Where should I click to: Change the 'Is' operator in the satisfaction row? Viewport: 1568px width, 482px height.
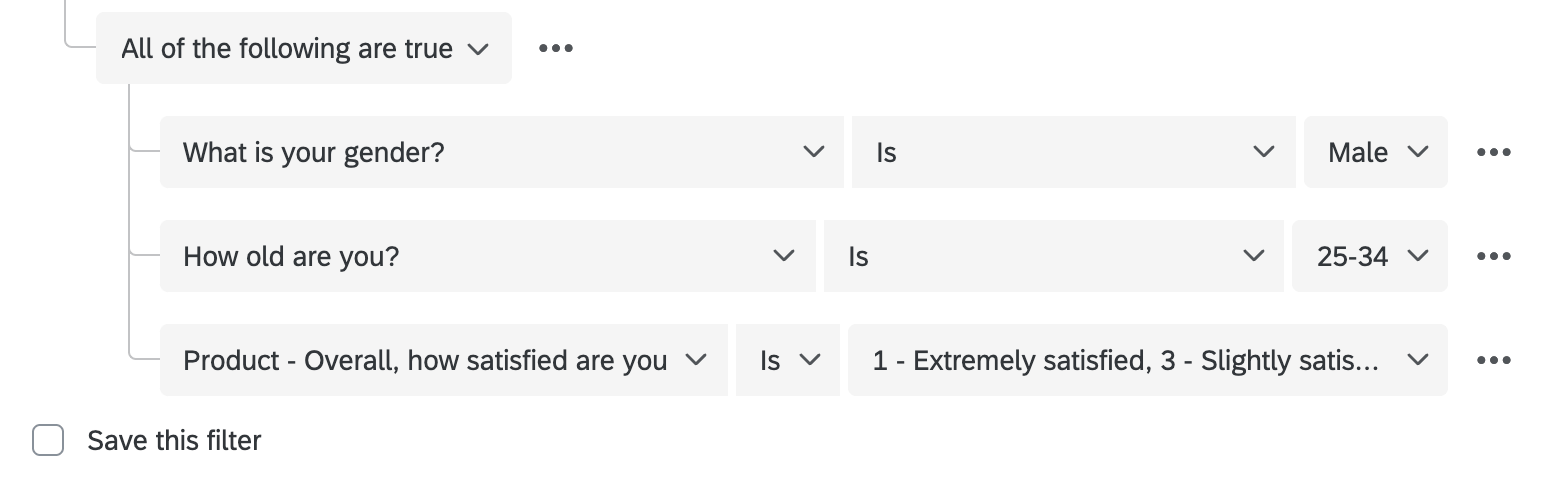(788, 360)
